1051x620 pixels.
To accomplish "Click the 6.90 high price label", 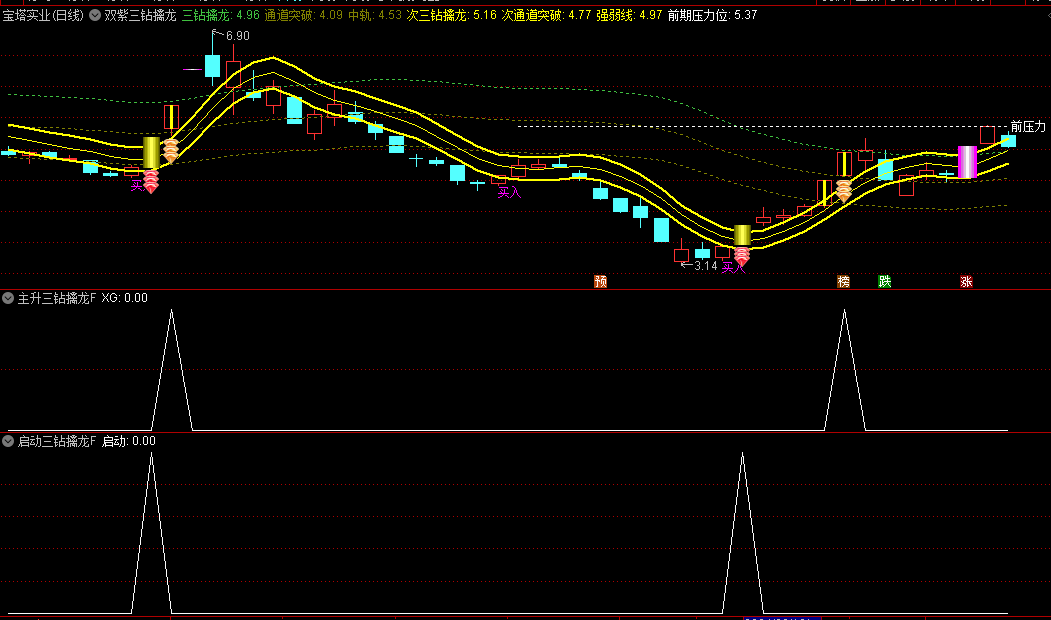I will tap(237, 36).
